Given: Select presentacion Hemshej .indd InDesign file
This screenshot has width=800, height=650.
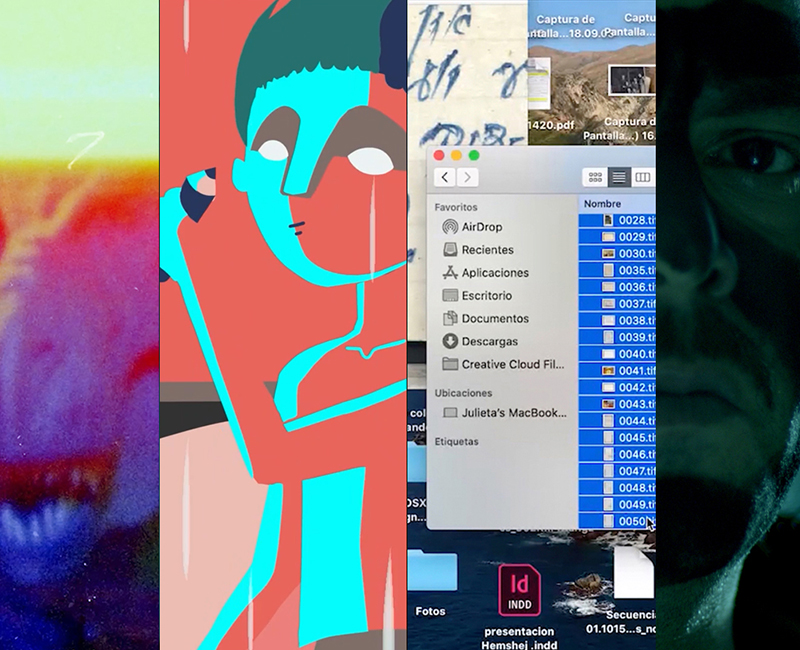Looking at the screenshot, I should [519, 607].
